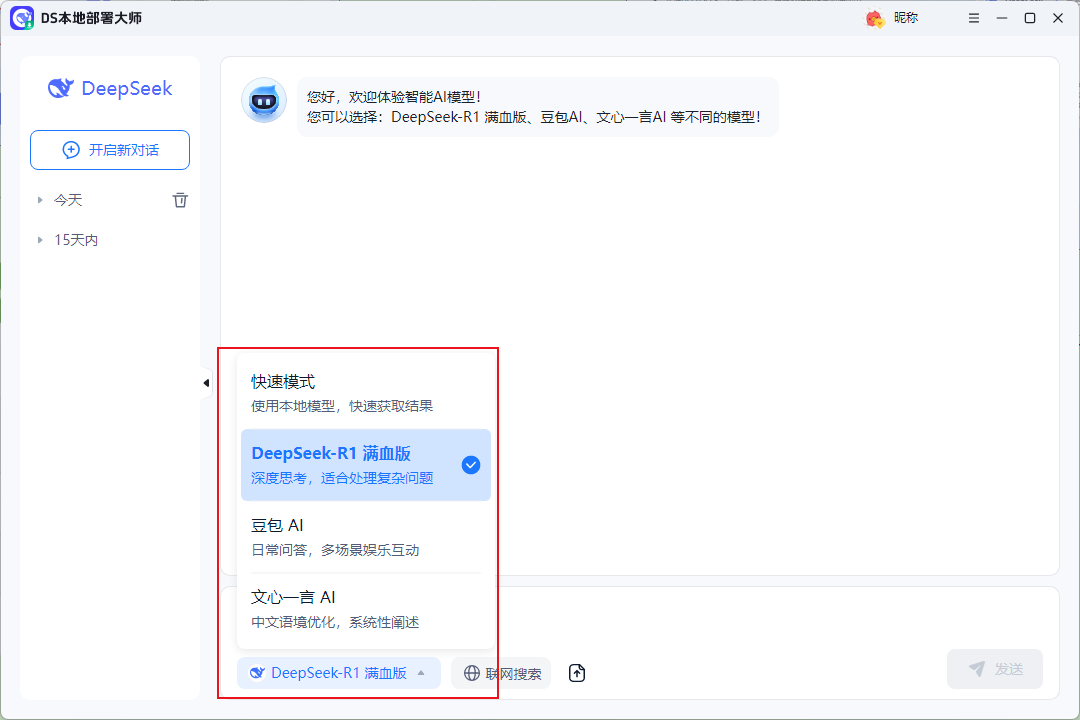
Task: Click the DS本地部署大师 app logo
Action: pos(22,17)
